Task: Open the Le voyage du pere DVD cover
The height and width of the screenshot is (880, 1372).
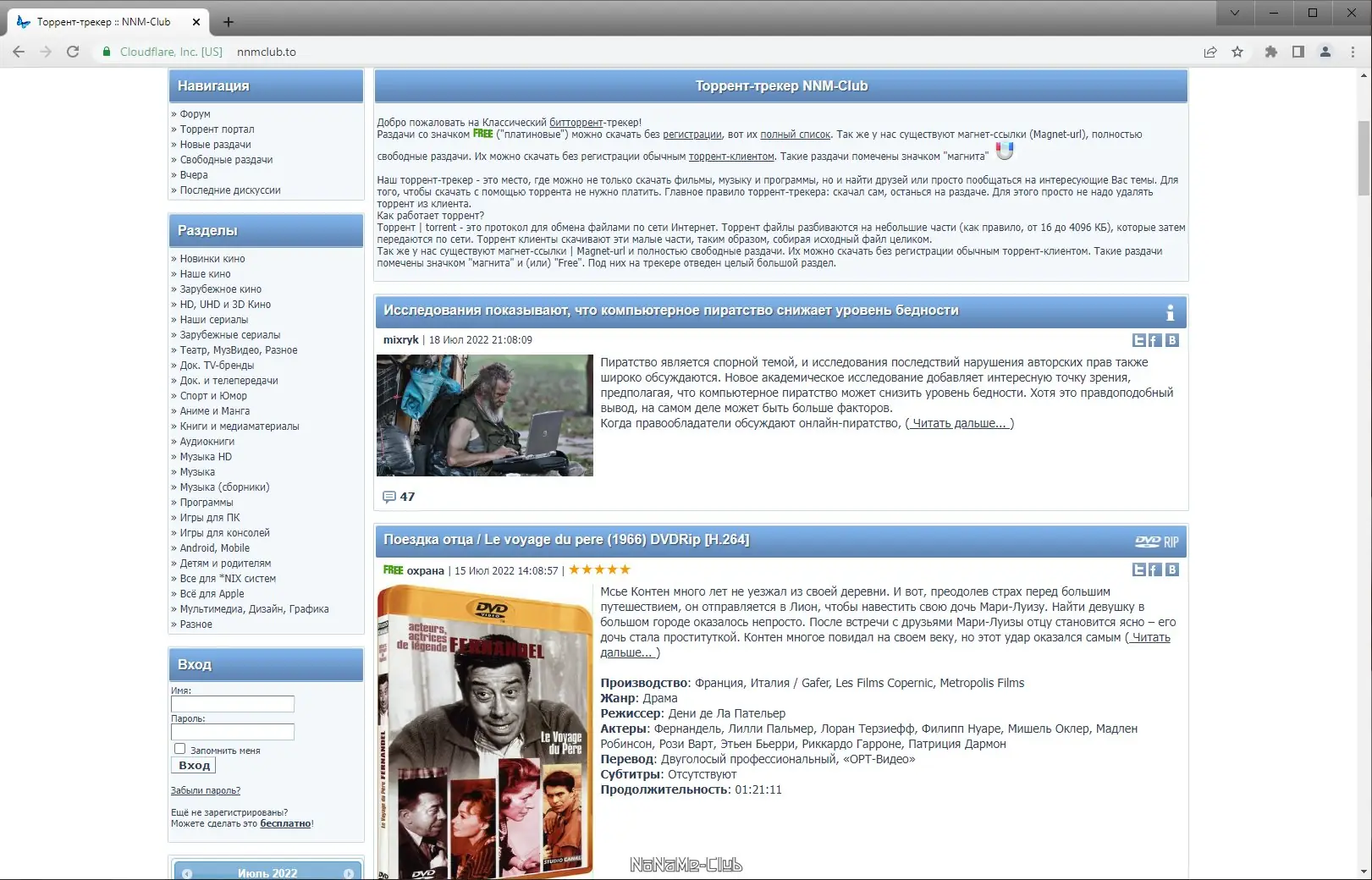Action: 485,732
